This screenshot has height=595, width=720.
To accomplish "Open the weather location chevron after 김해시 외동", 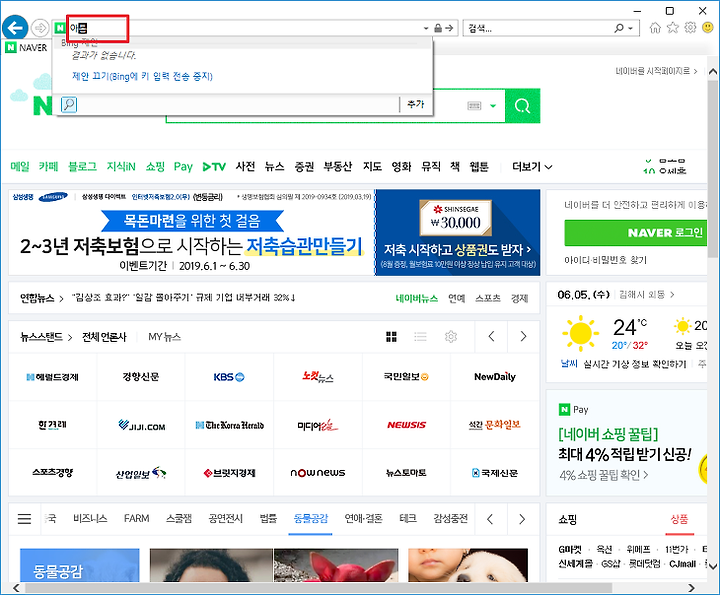I will point(672,294).
